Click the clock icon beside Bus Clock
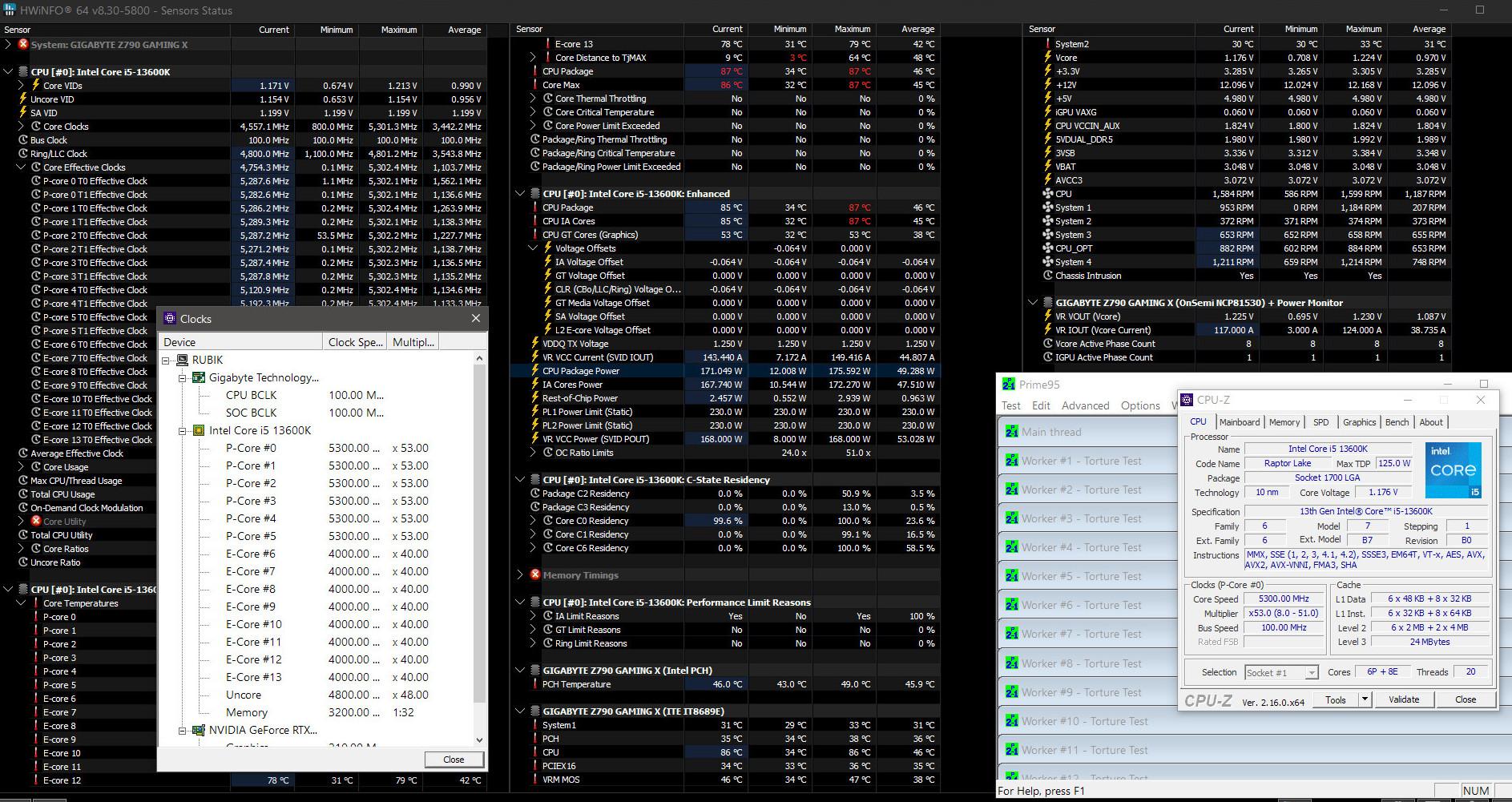The width and height of the screenshot is (1512, 802). tap(23, 140)
